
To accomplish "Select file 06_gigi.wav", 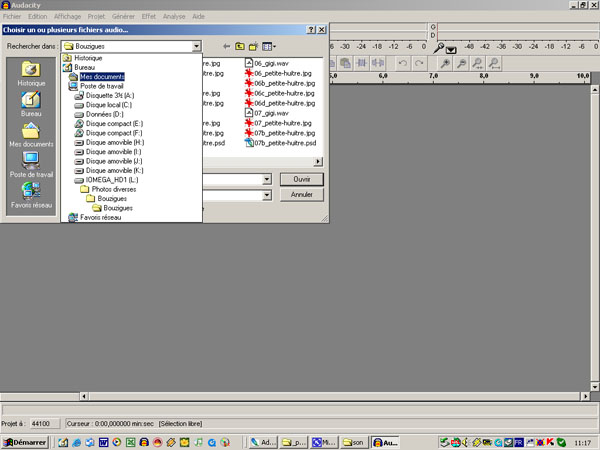I will click(271, 64).
